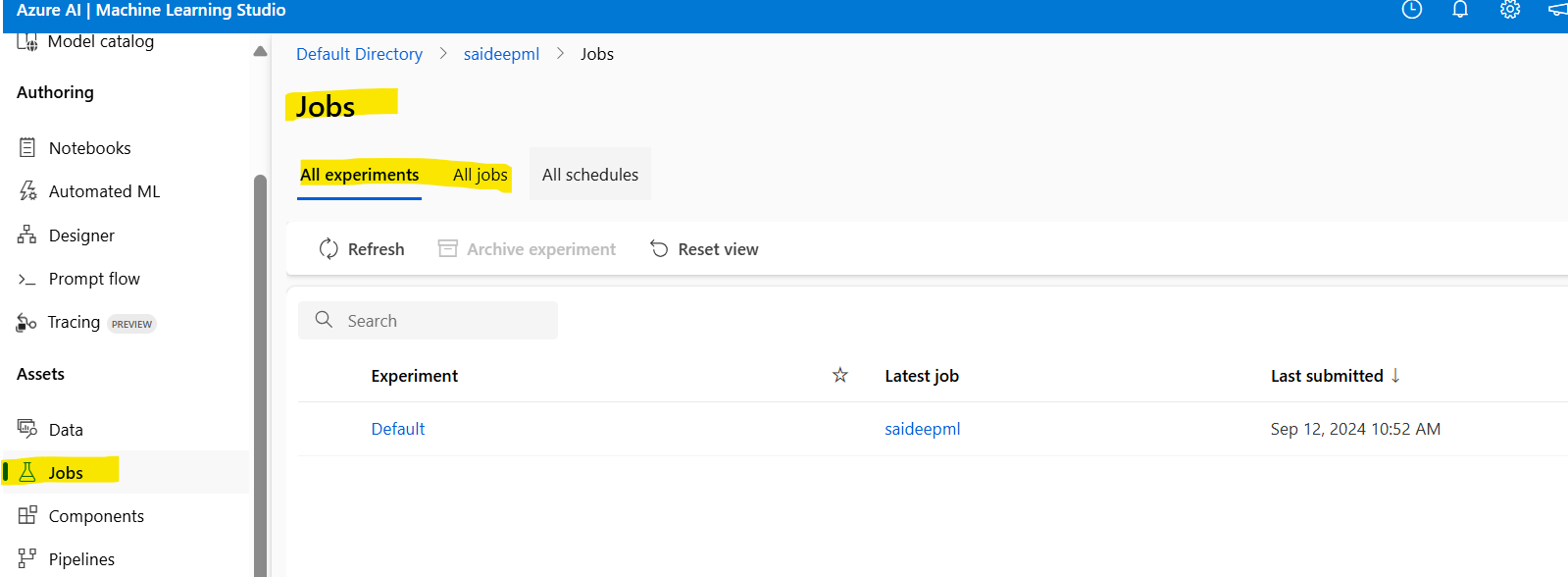Click the Automated ML lightning icon
Image resolution: width=1568 pixels, height=577 pixels.
click(27, 191)
